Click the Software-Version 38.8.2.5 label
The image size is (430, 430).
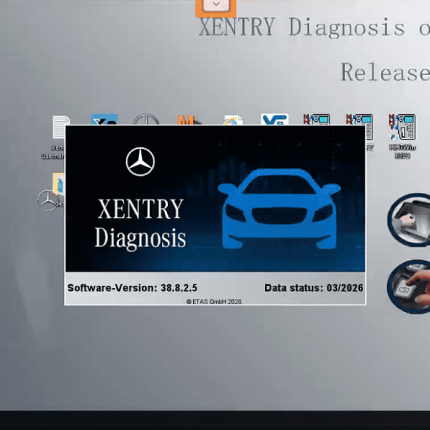pos(132,288)
